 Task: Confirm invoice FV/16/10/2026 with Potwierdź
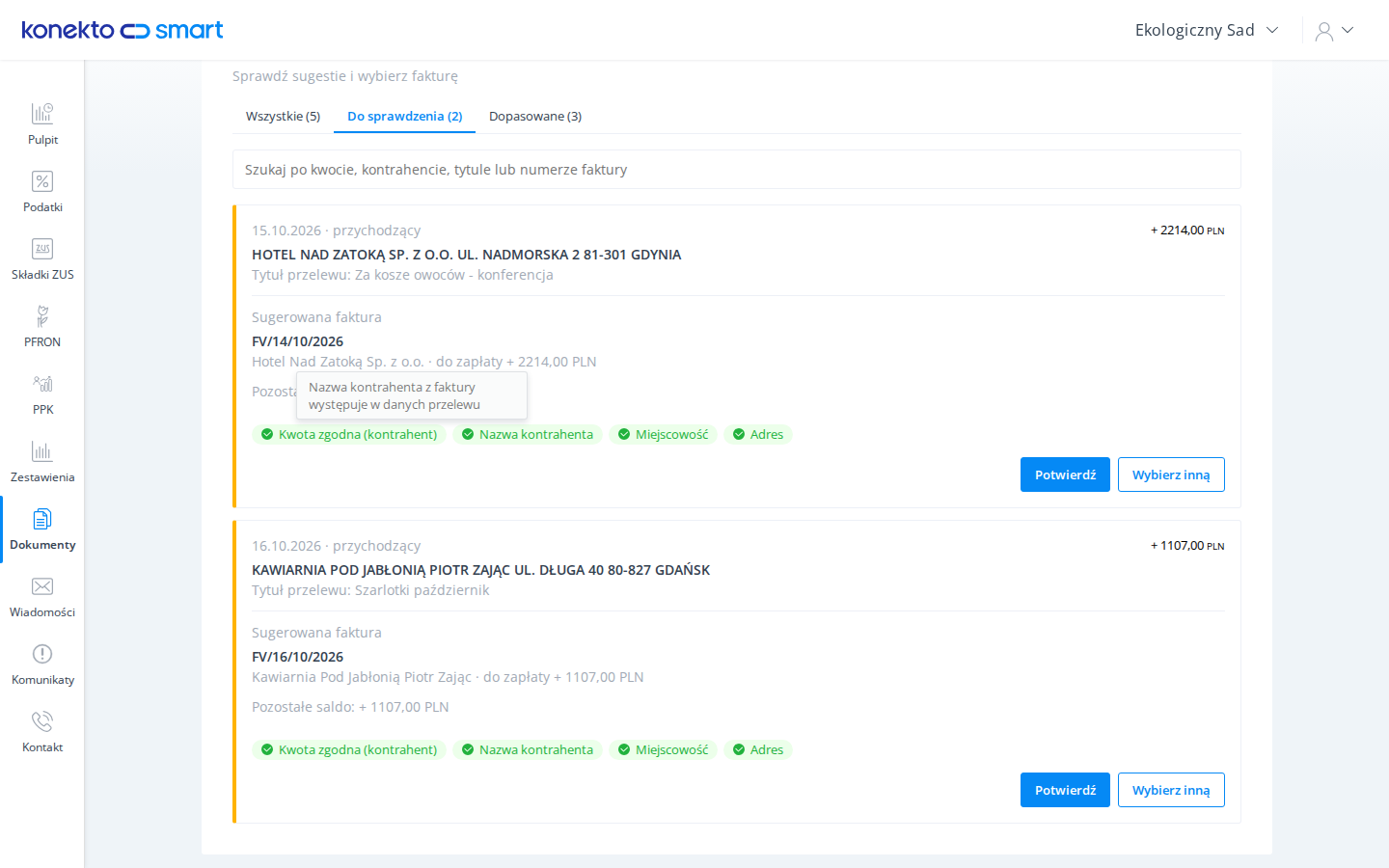(1065, 790)
